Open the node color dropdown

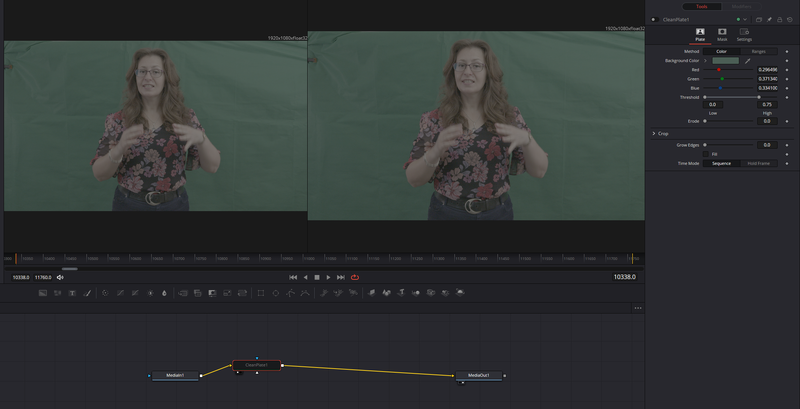pos(743,19)
